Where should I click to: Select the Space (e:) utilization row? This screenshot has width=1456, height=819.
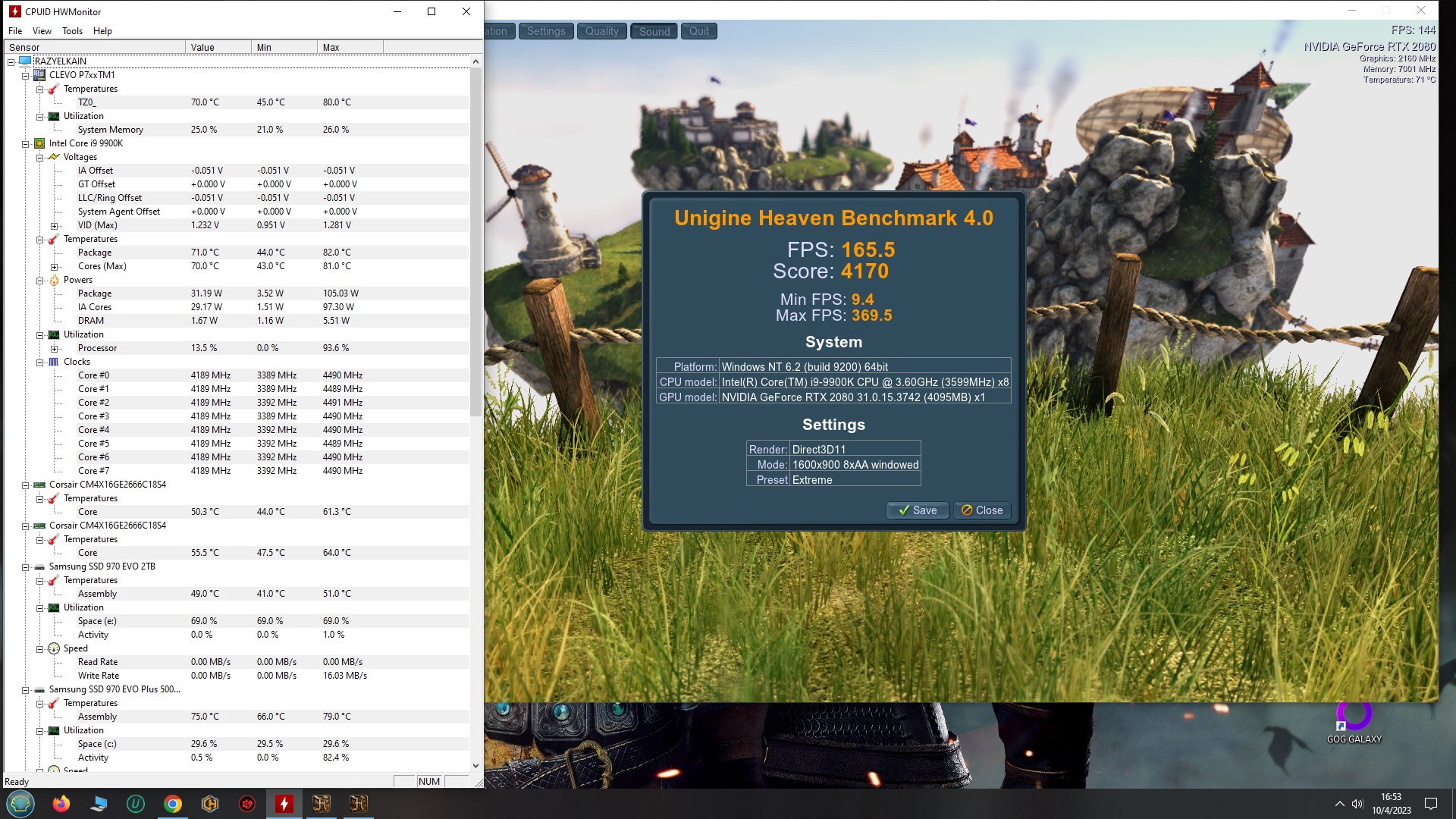pyautogui.click(x=237, y=621)
